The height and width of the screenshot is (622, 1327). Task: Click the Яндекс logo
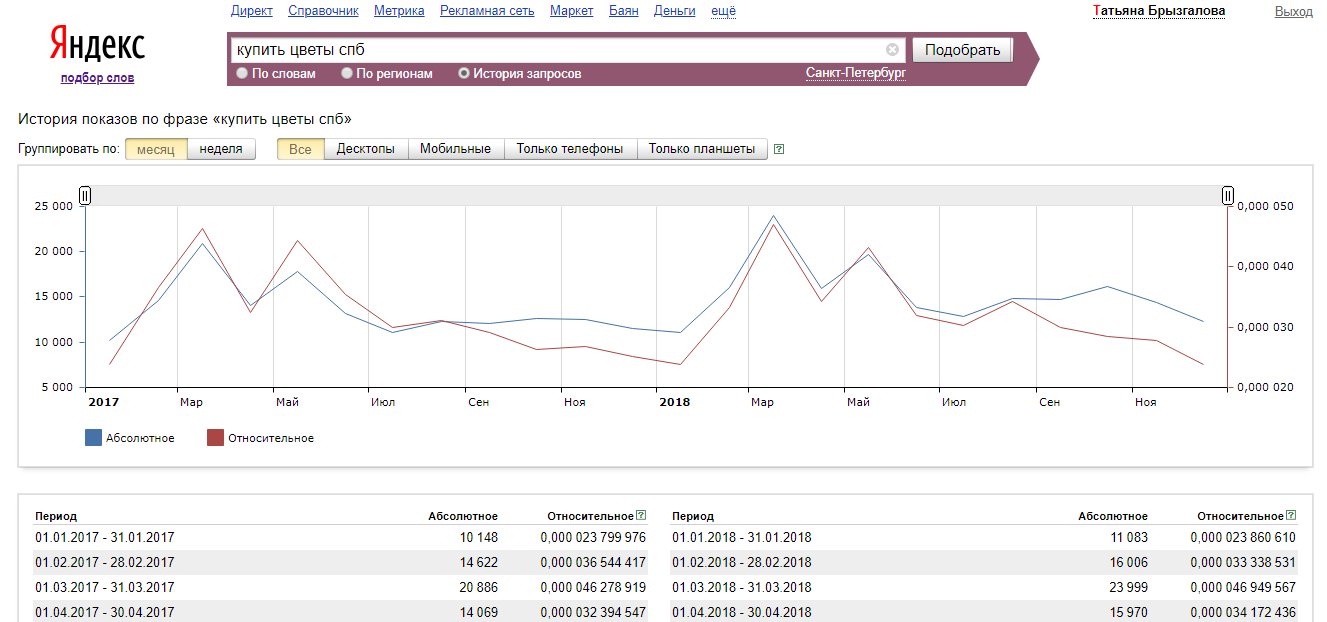97,45
